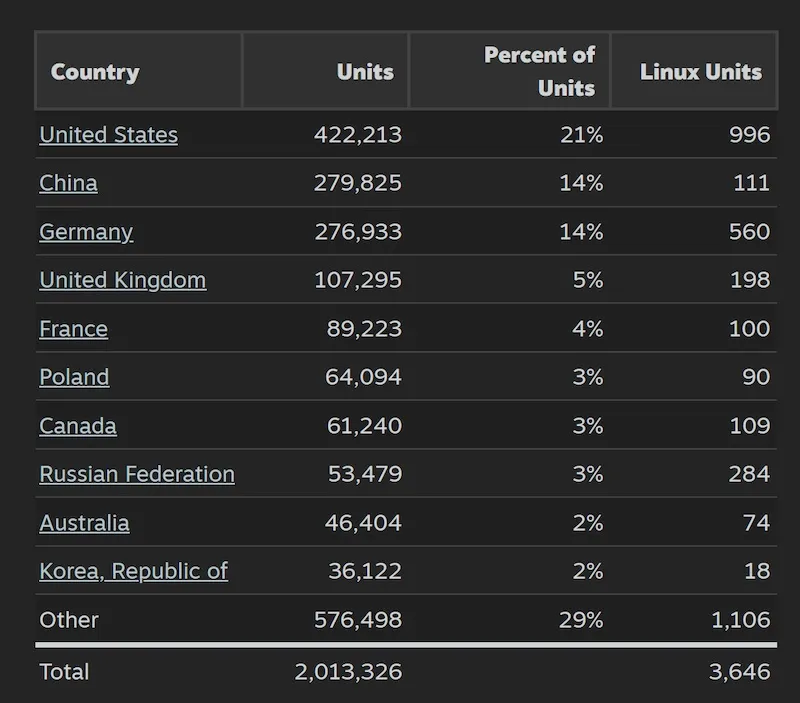Open the United States country link
The width and height of the screenshot is (800, 703).
point(108,135)
